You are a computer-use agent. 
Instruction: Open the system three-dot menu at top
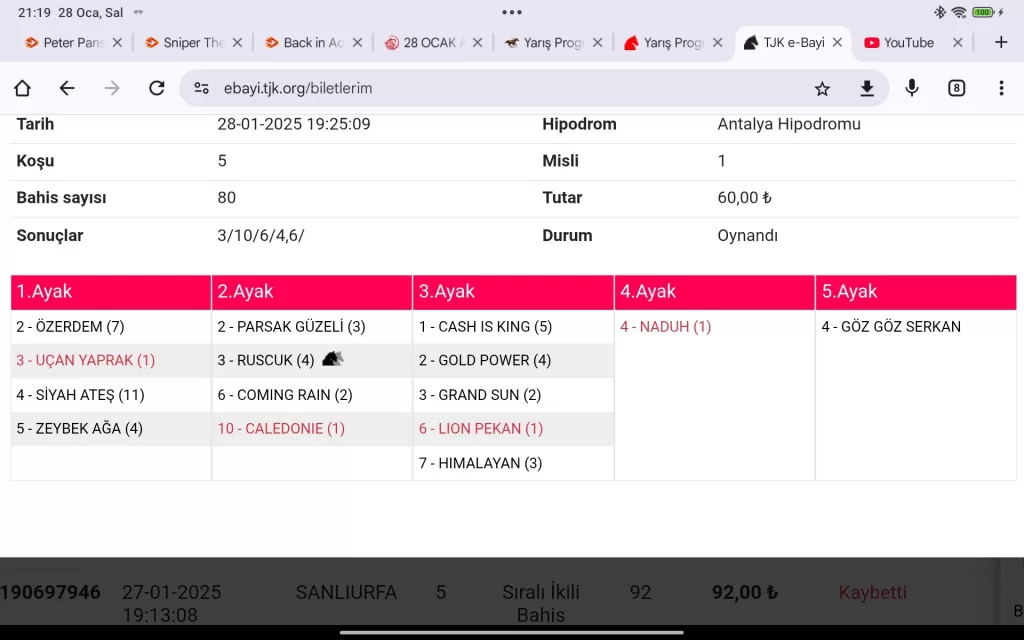[x=512, y=12]
